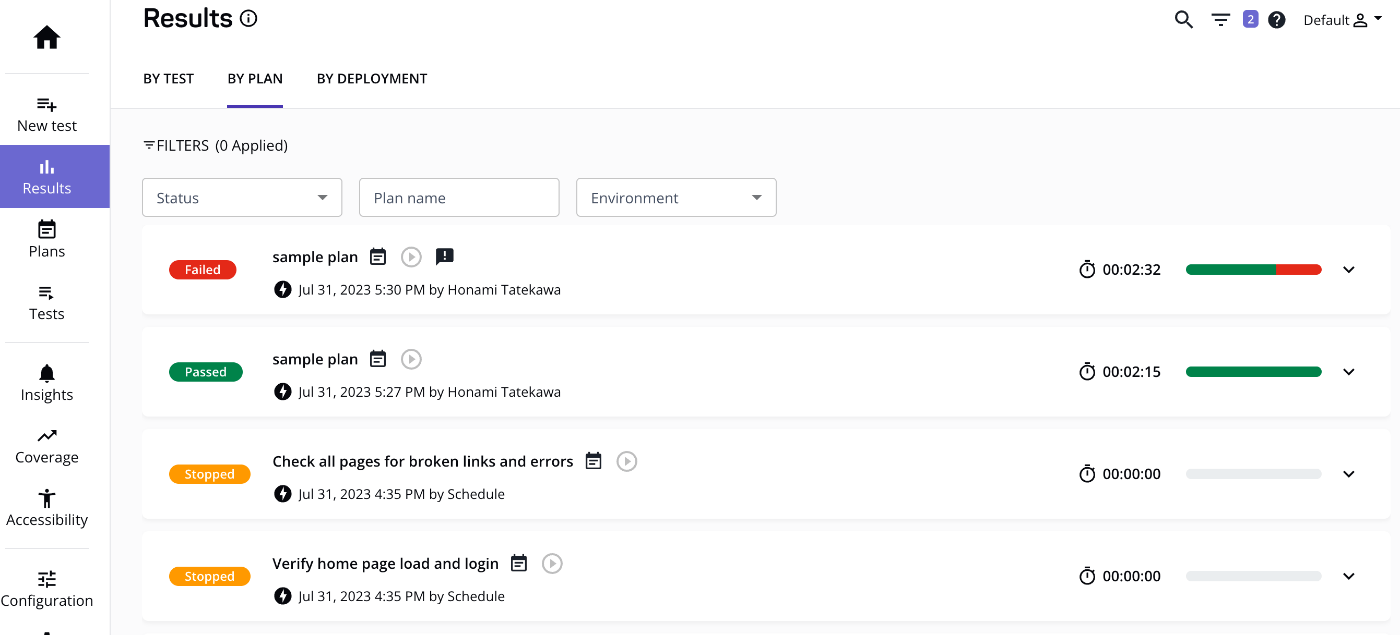Click stopwatch icon on broken links plan row
The height and width of the screenshot is (635, 1400).
(x=1088, y=474)
